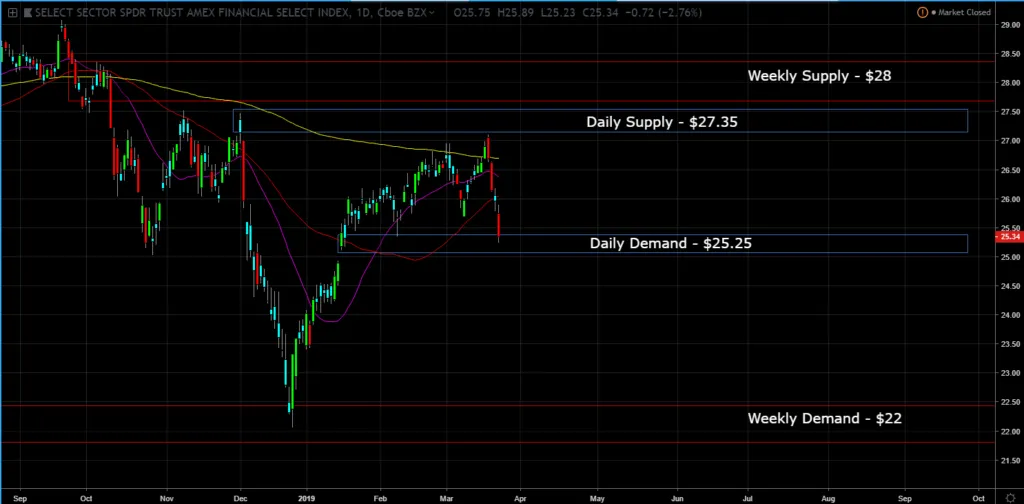Click the Jul time axis label
This screenshot has height=504, width=1024.
(746, 497)
